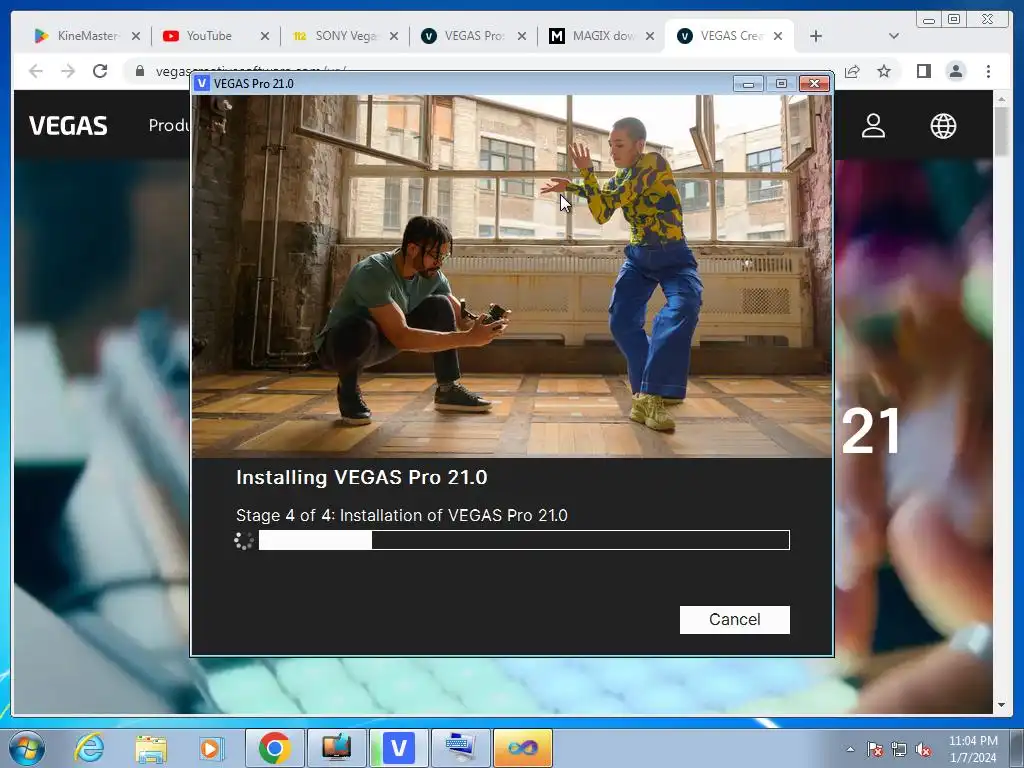Close the VEGAS Pro 21.0 installer window
Viewport: 1024px width, 768px height.
(814, 84)
